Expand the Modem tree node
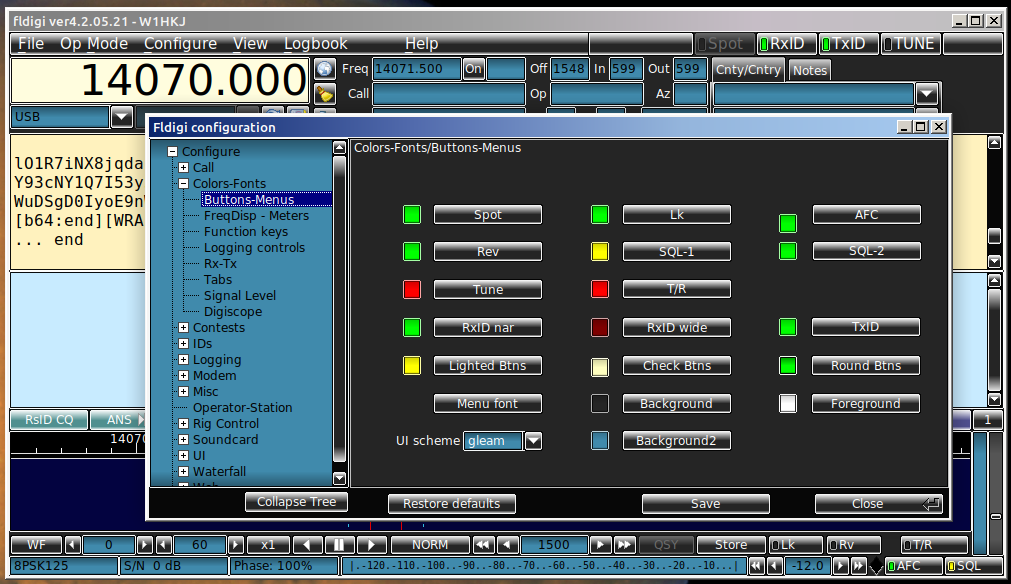This screenshot has width=1011, height=584. [x=184, y=375]
